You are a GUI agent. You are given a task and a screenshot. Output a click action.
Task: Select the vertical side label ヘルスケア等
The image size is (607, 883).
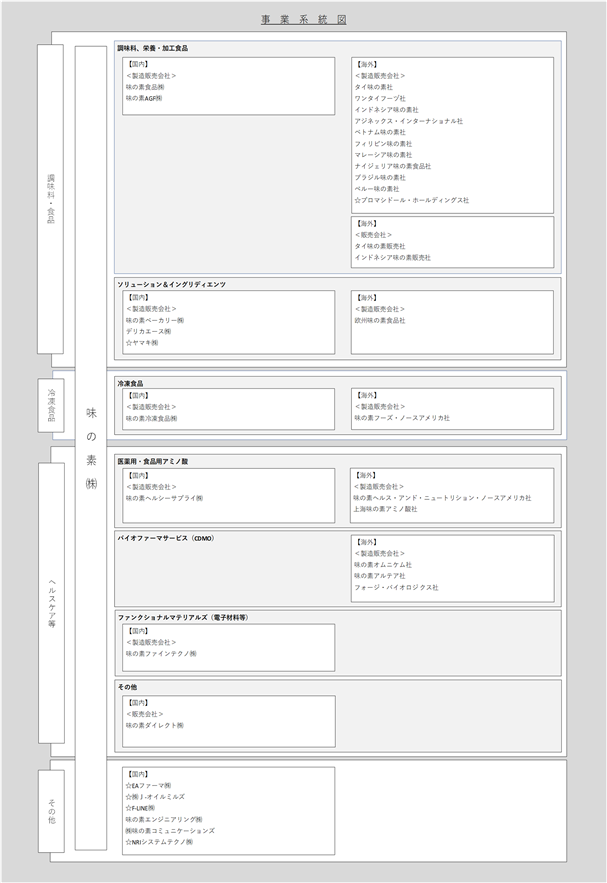(52, 603)
